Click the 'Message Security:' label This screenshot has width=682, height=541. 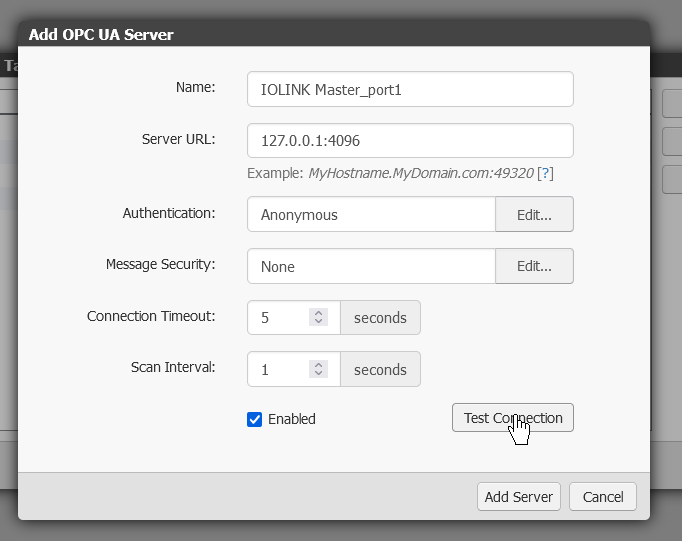coord(160,264)
